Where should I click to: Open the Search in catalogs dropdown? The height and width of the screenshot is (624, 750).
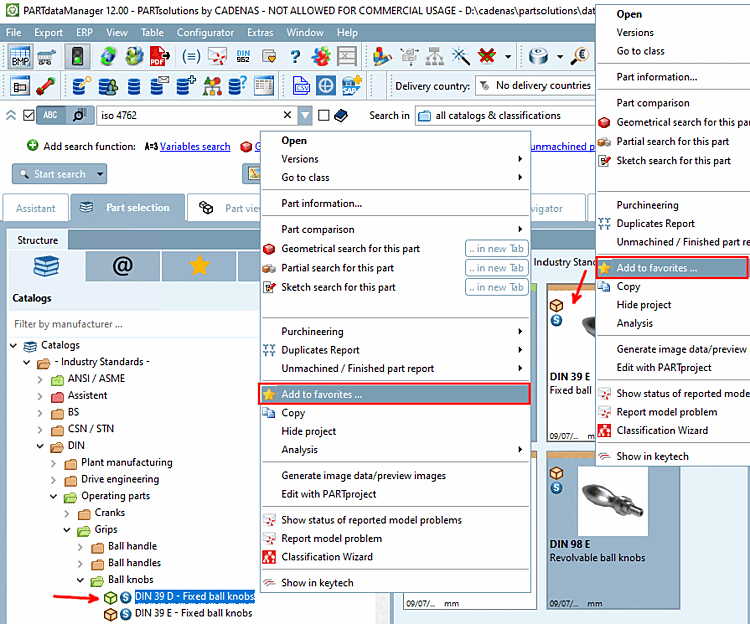(x=505, y=115)
